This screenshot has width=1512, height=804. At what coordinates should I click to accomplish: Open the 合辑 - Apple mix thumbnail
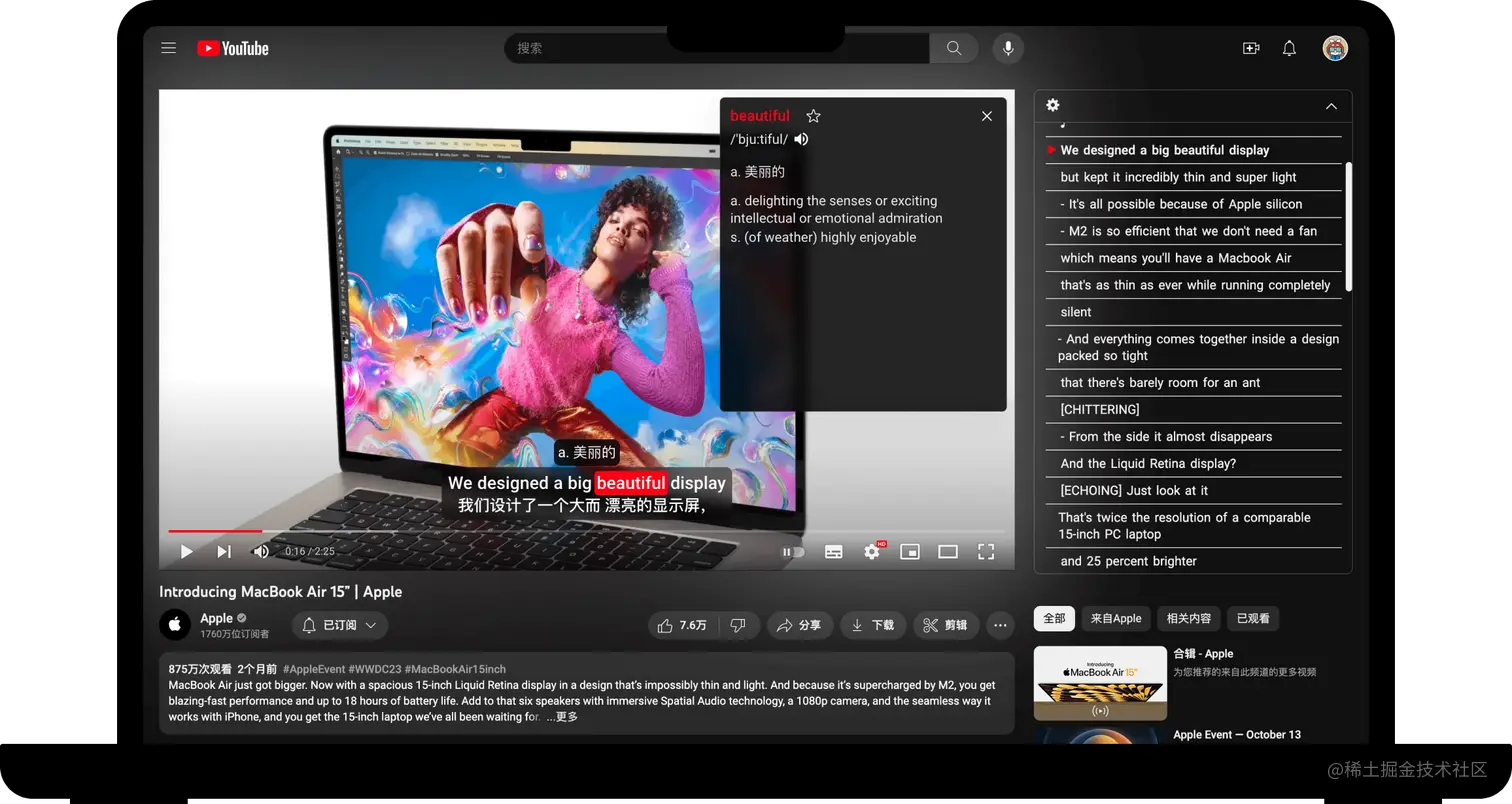1100,683
